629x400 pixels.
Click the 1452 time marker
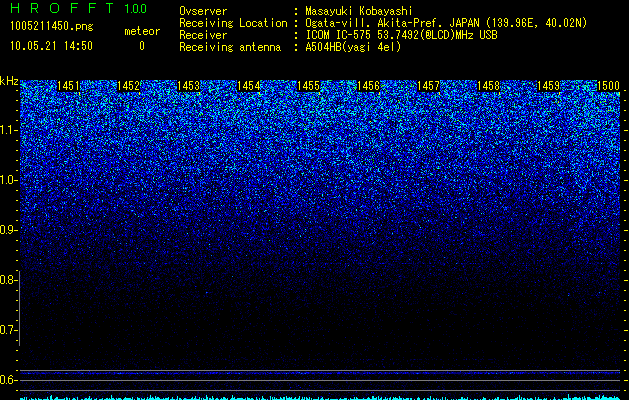(128, 86)
